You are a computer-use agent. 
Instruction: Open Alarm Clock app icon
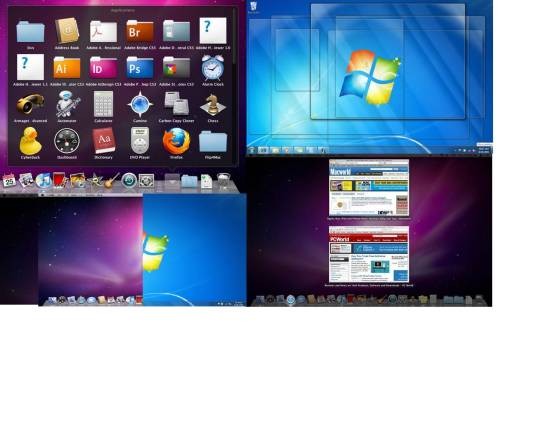(213, 68)
